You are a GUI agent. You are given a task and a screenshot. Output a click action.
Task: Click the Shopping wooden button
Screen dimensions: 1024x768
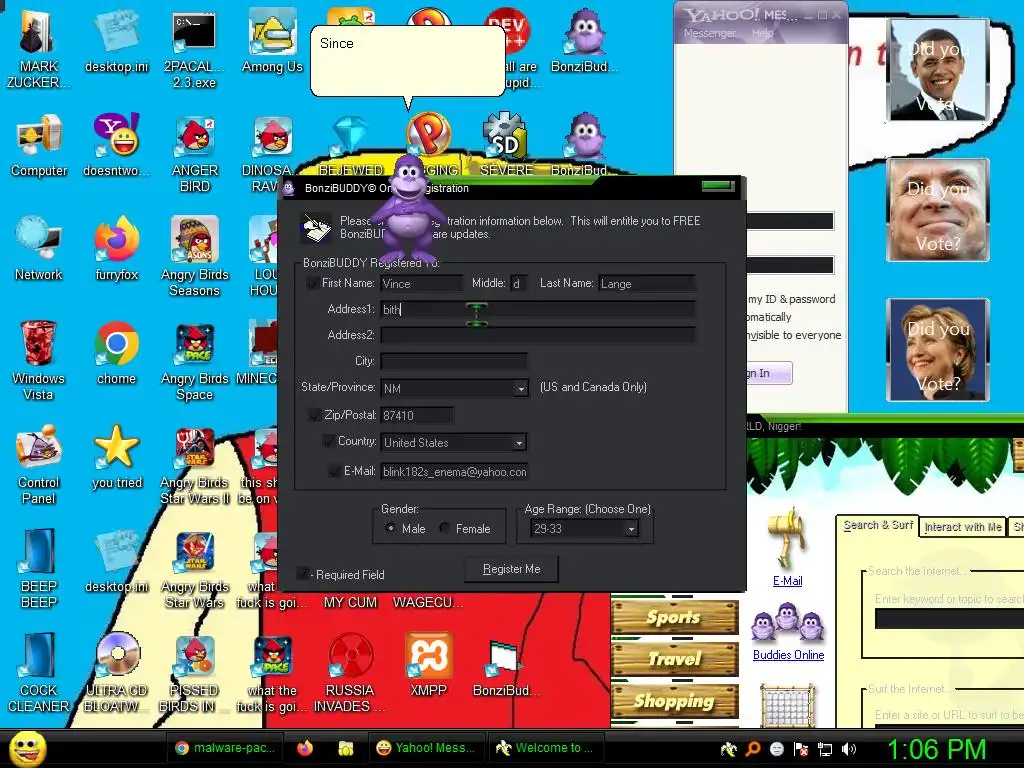(x=674, y=701)
